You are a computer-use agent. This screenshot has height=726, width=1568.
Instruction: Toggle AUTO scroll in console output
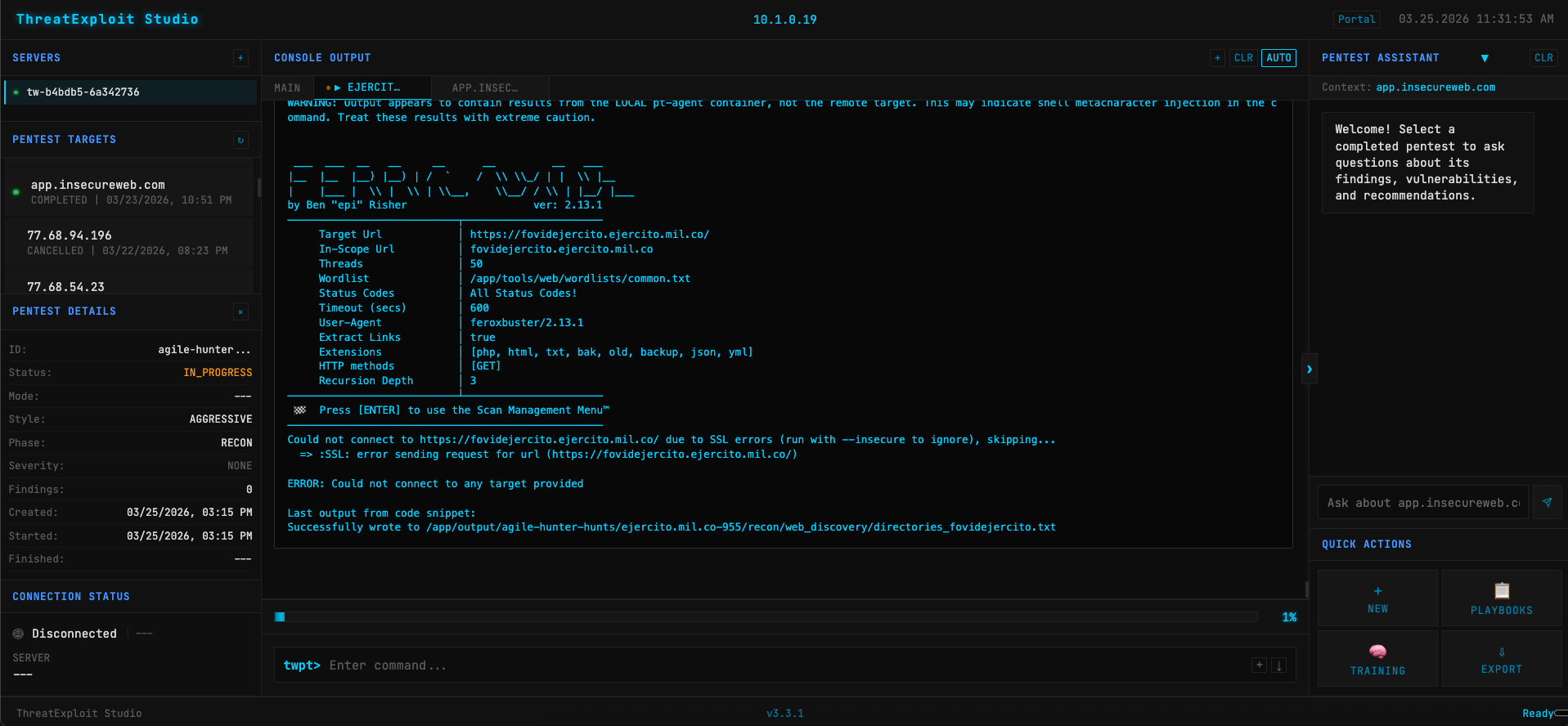pyautogui.click(x=1278, y=58)
